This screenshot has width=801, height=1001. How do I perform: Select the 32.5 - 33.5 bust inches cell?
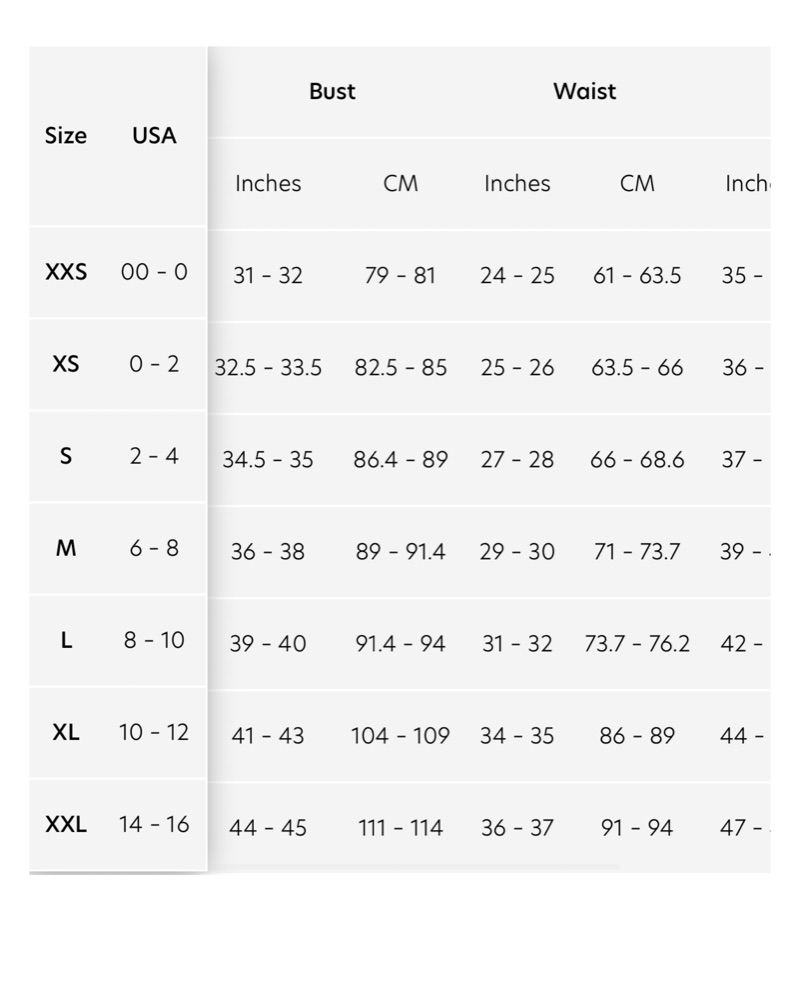click(268, 368)
